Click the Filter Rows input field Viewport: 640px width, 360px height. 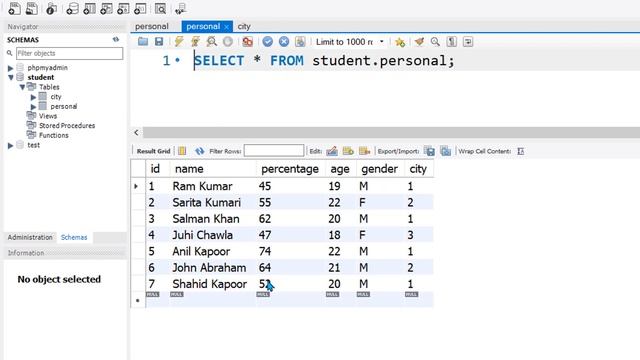tap(274, 151)
